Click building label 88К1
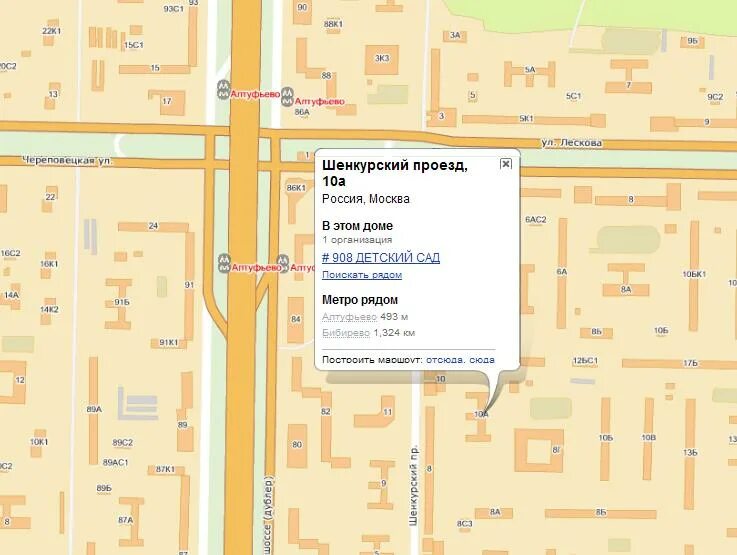The height and width of the screenshot is (555, 737). 333,24
